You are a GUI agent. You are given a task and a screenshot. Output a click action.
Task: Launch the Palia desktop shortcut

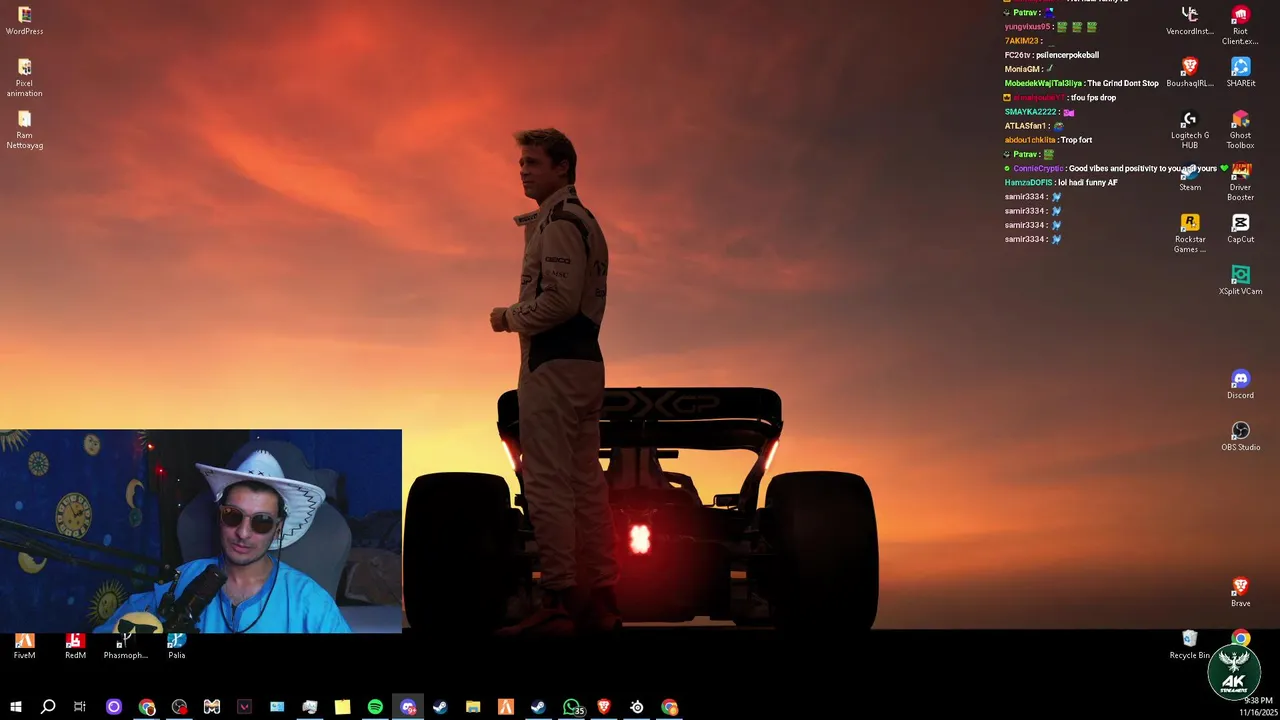177,645
